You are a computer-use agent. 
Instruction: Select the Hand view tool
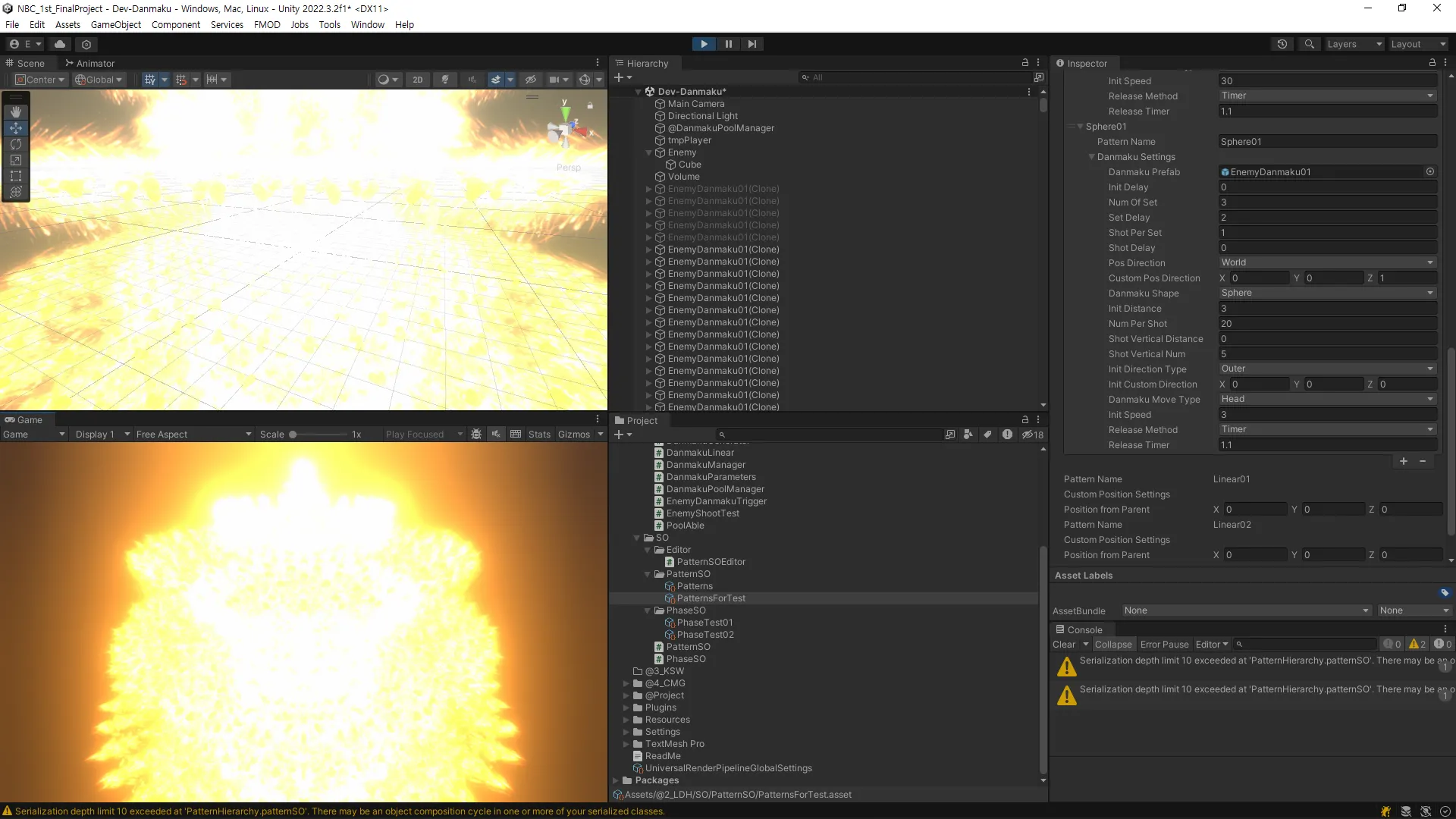[15, 111]
